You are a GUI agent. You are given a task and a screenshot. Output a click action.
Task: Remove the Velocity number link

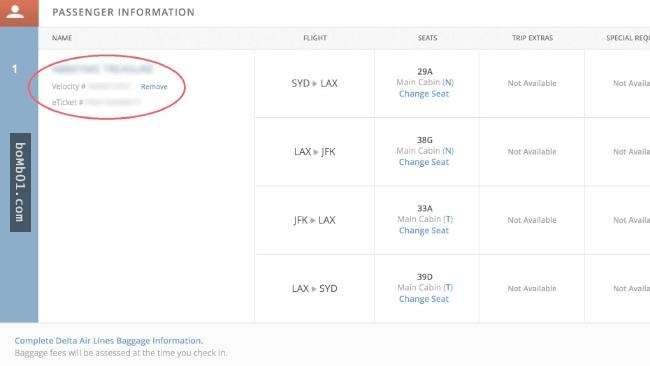154,87
